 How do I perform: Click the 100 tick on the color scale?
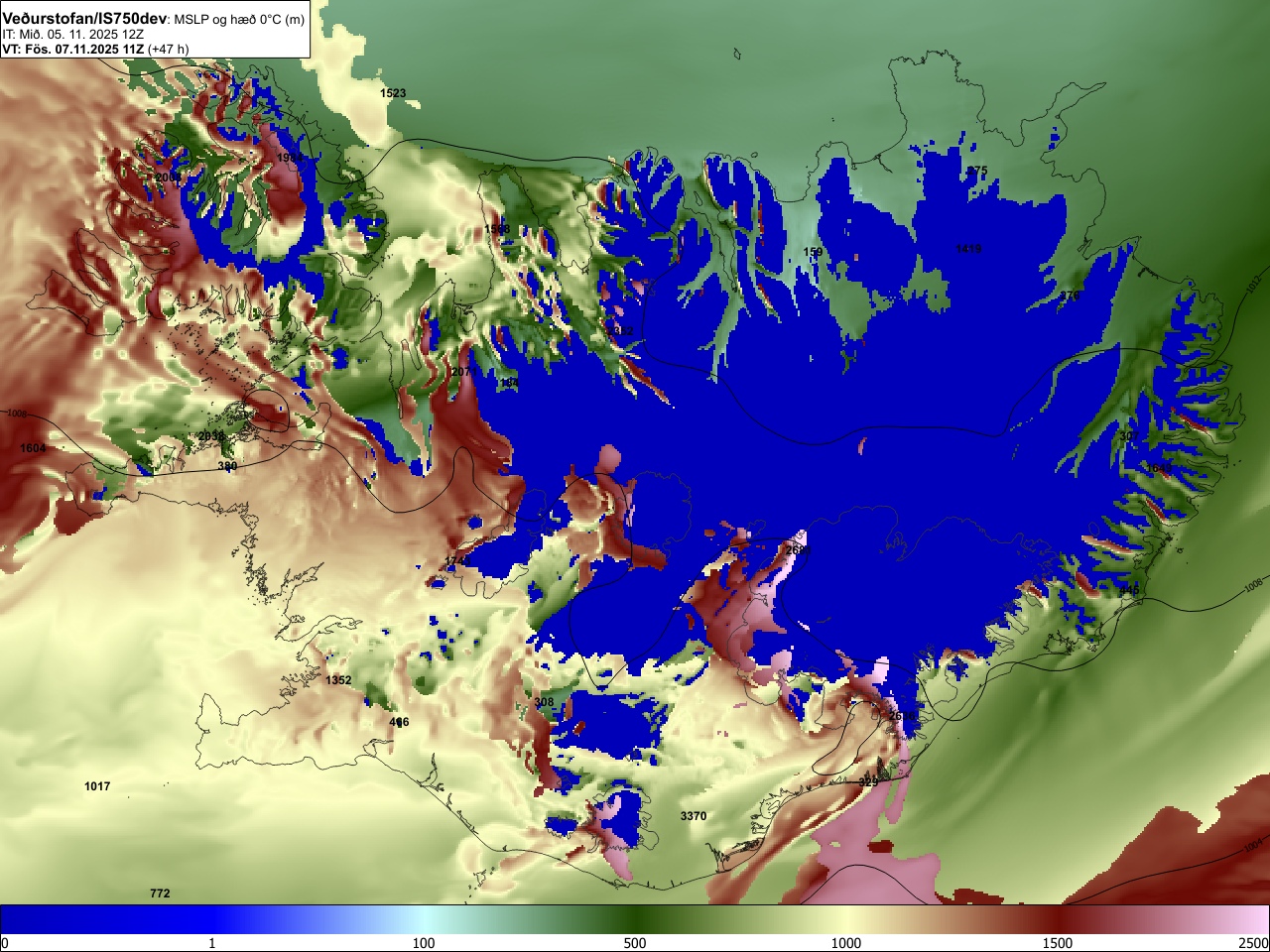point(424,943)
